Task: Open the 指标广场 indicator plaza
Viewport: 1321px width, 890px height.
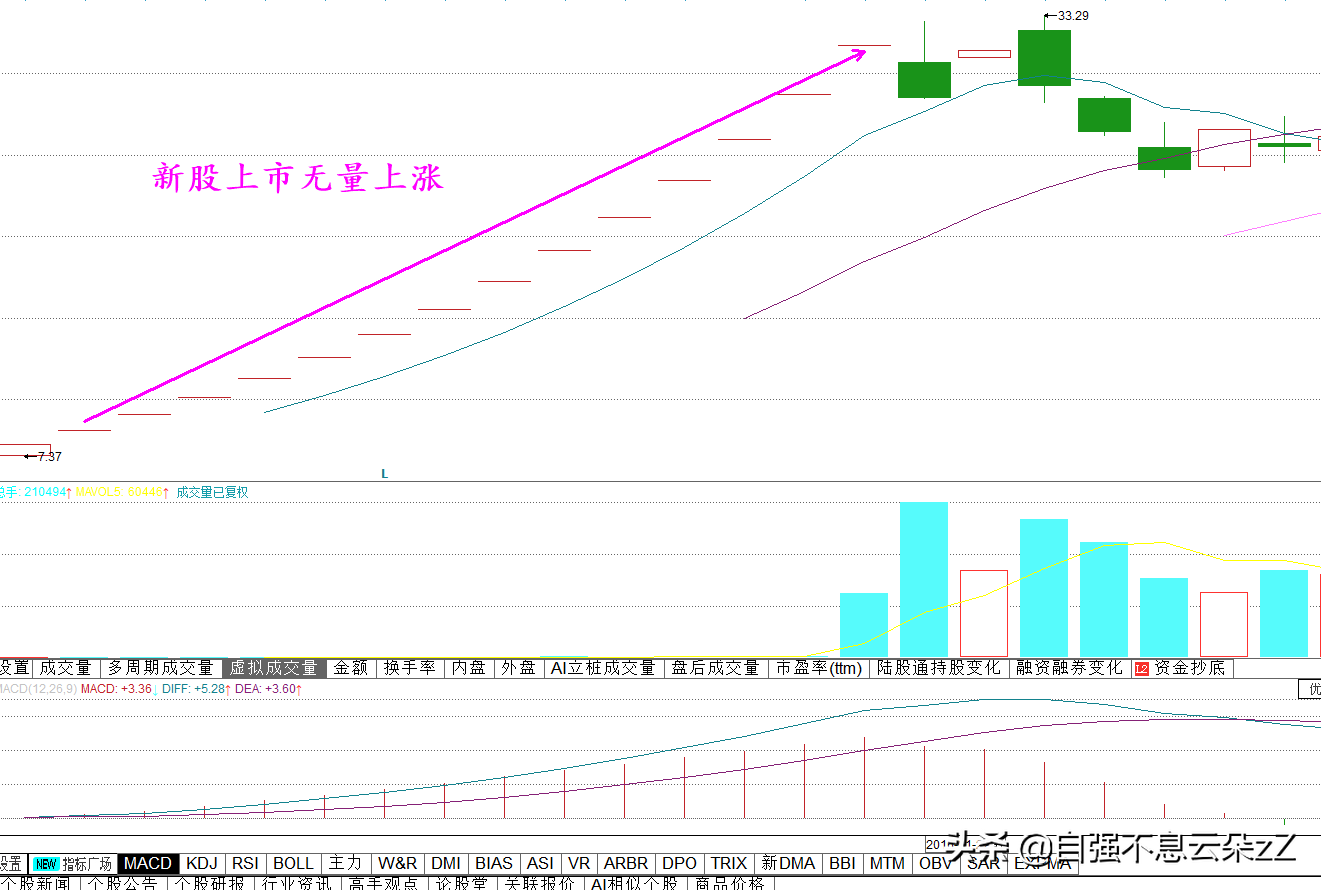Action: [87, 864]
